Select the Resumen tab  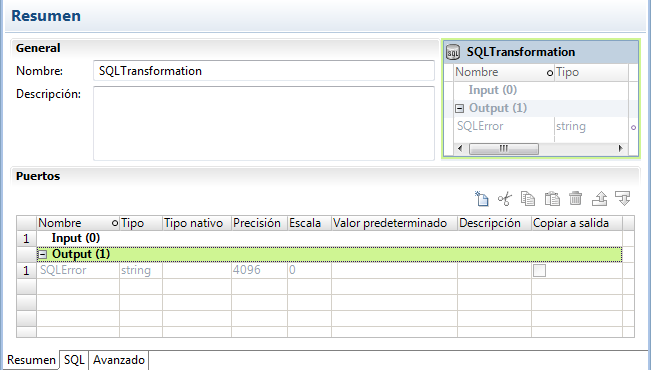coord(31,360)
